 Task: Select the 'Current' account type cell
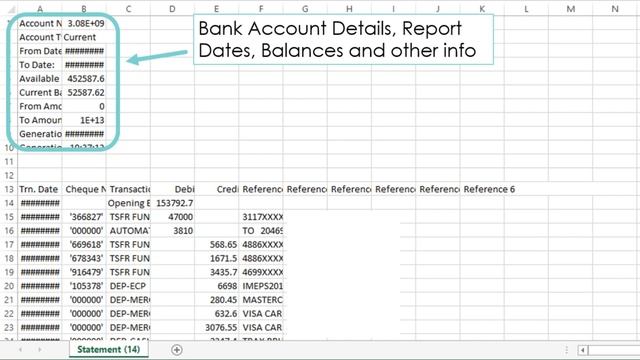84,37
